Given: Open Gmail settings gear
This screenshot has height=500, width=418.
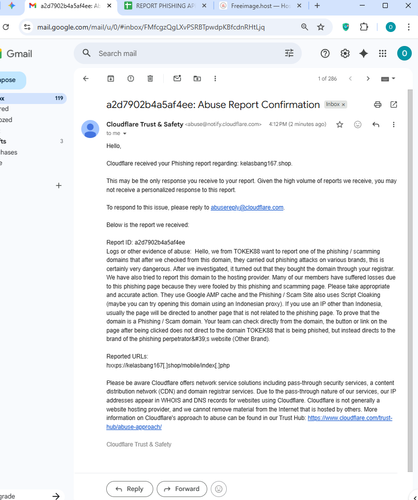Looking at the screenshot, I should coord(345,53).
